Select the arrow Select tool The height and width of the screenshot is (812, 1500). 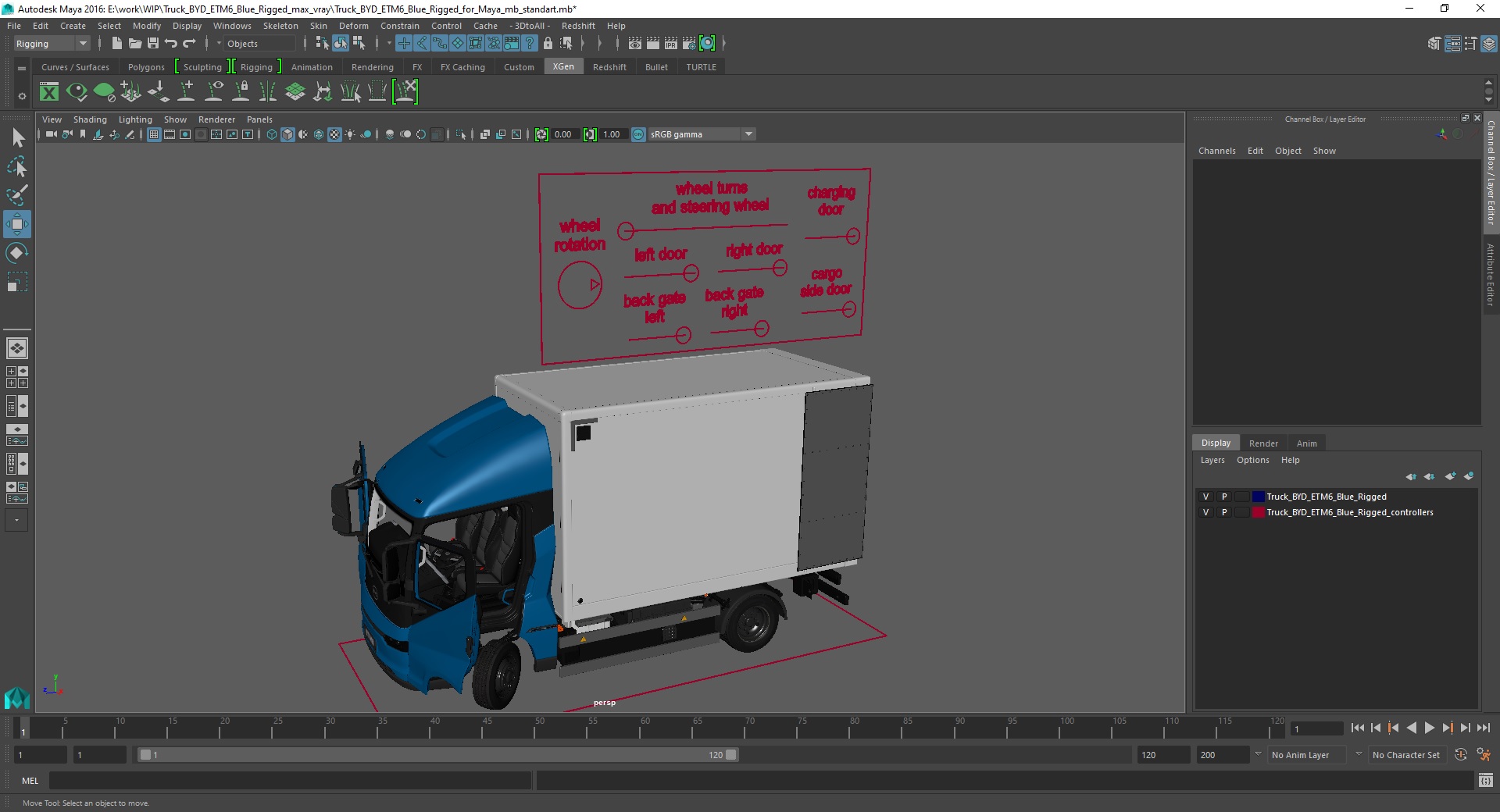[17, 138]
